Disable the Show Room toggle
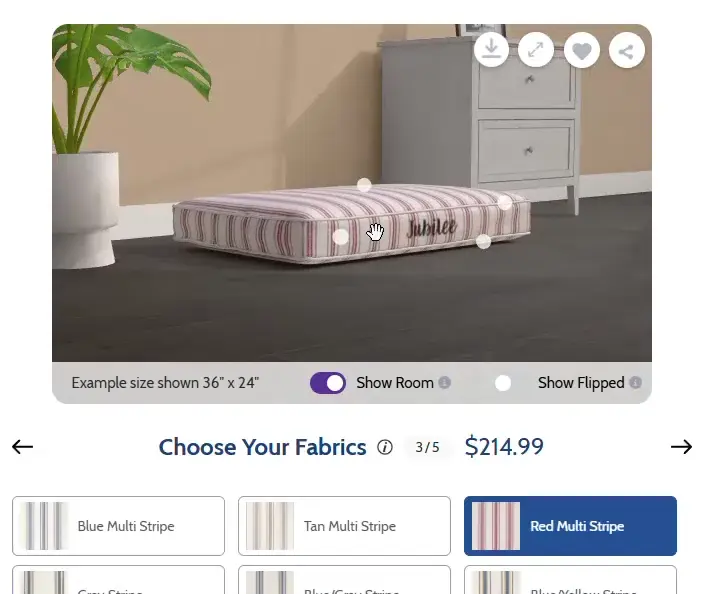 (328, 383)
